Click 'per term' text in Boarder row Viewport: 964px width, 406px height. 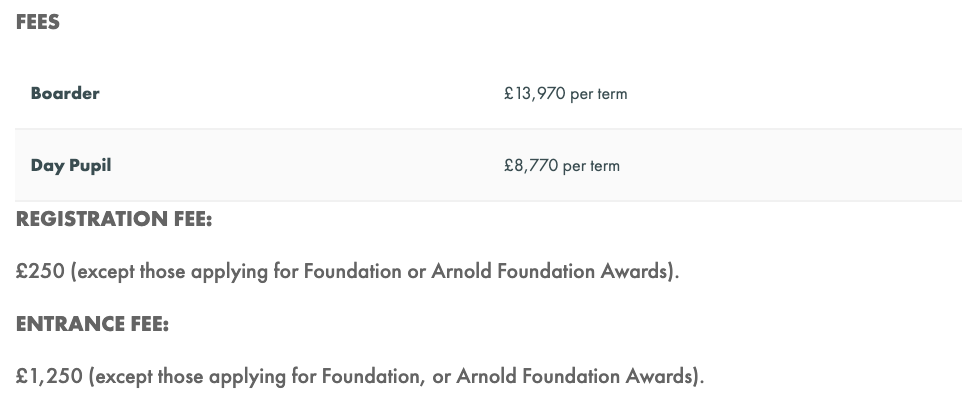click(599, 95)
